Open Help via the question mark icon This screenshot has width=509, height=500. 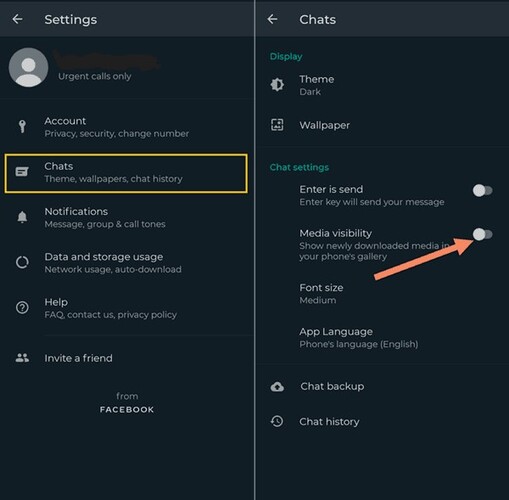pyautogui.click(x=22, y=307)
